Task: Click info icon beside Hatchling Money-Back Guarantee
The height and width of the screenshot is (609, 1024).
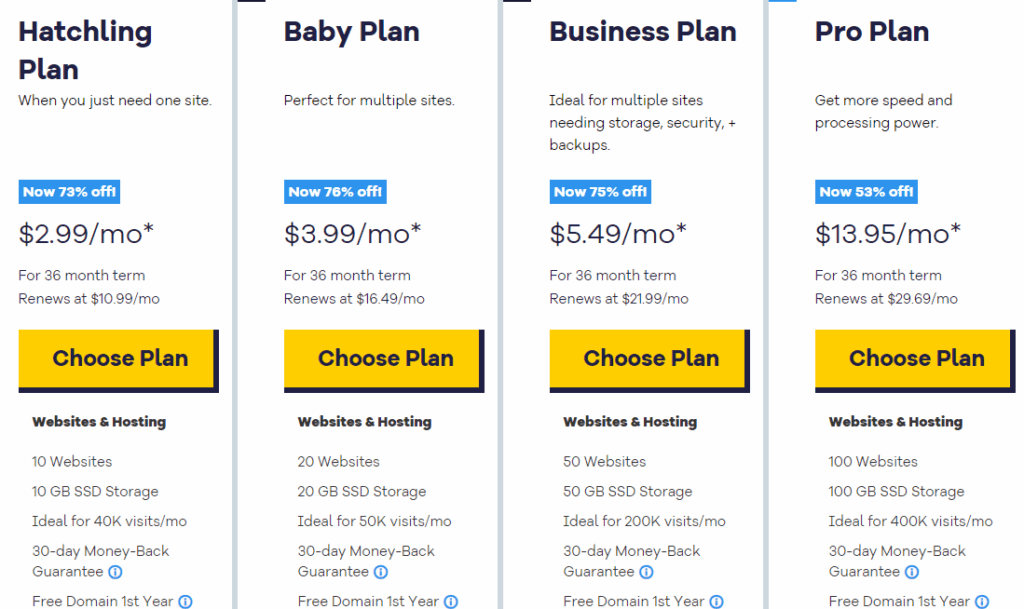Action: [x=115, y=572]
